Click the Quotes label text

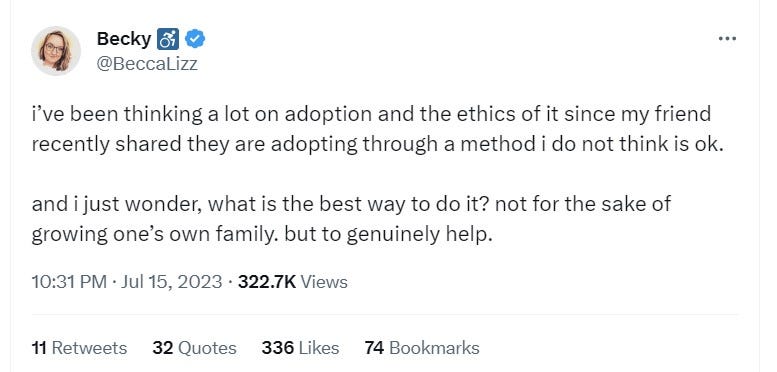pos(207,348)
